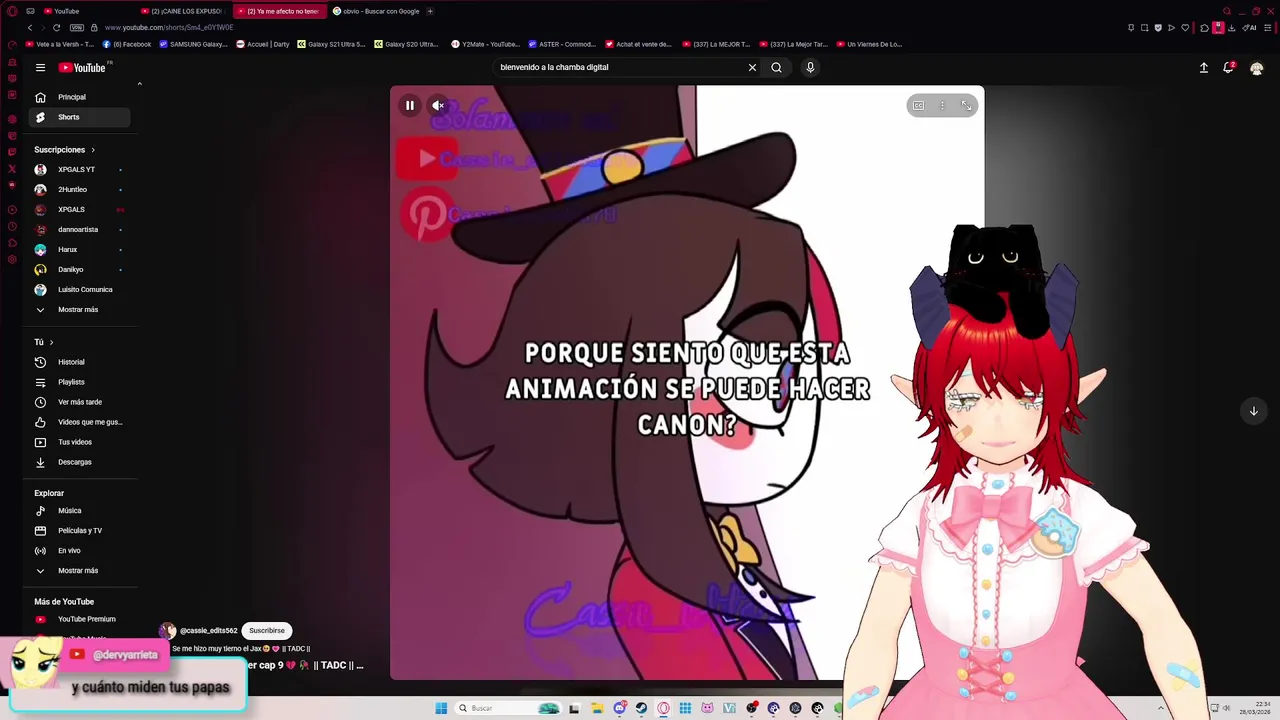The image size is (1280, 720).
Task: Open the Y2Mate bookmark
Action: point(486,44)
